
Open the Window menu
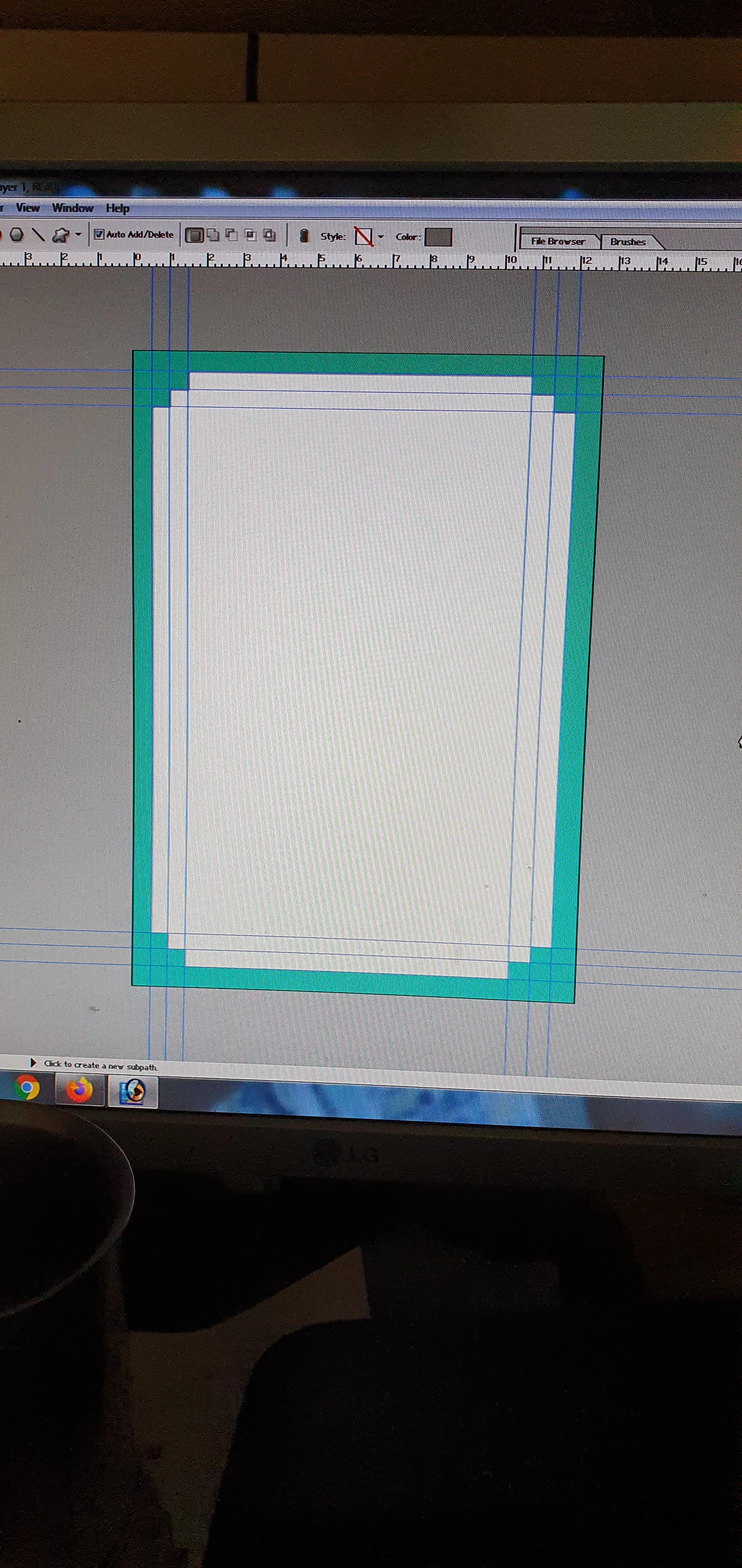click(72, 208)
